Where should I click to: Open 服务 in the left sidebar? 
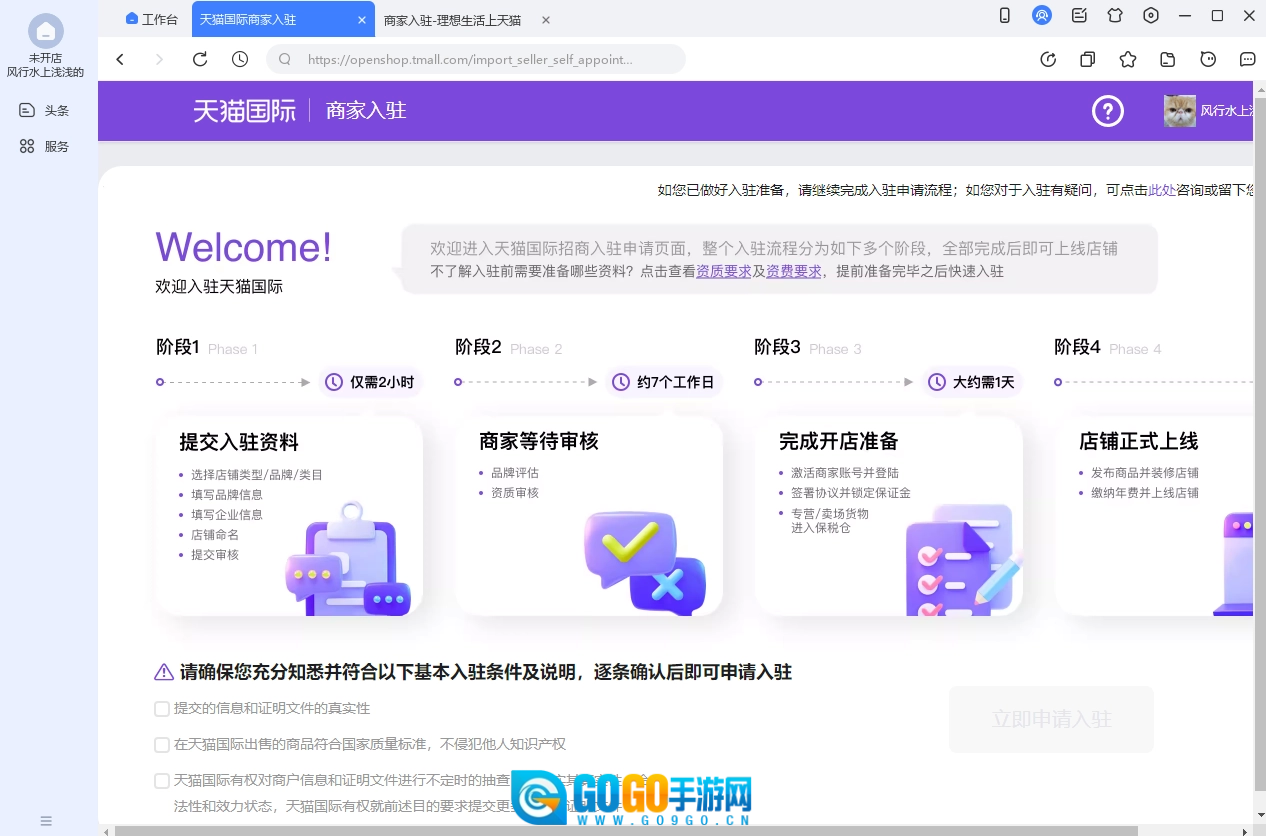click(45, 147)
